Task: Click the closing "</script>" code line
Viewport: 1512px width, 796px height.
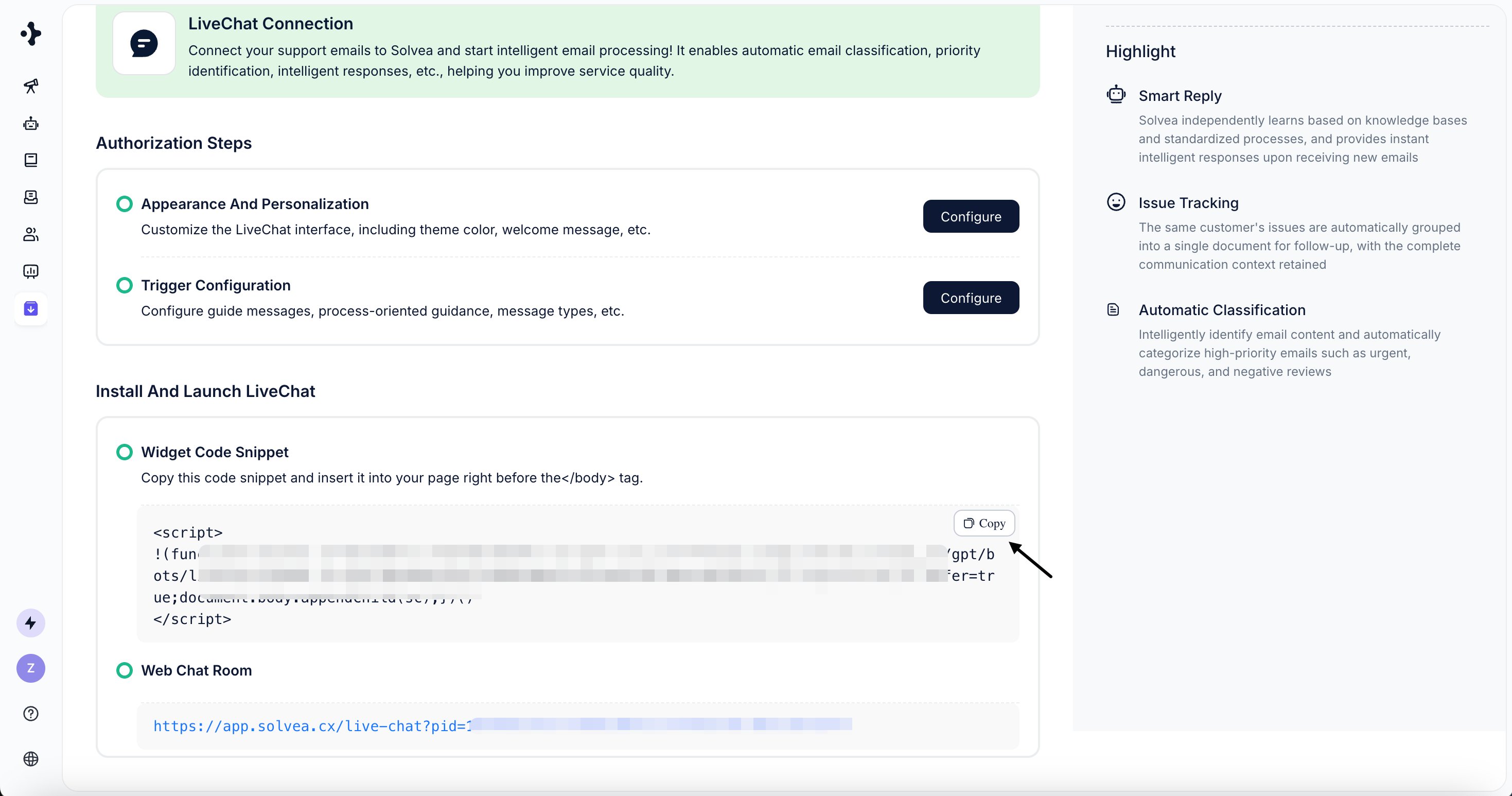Action: tap(192, 619)
